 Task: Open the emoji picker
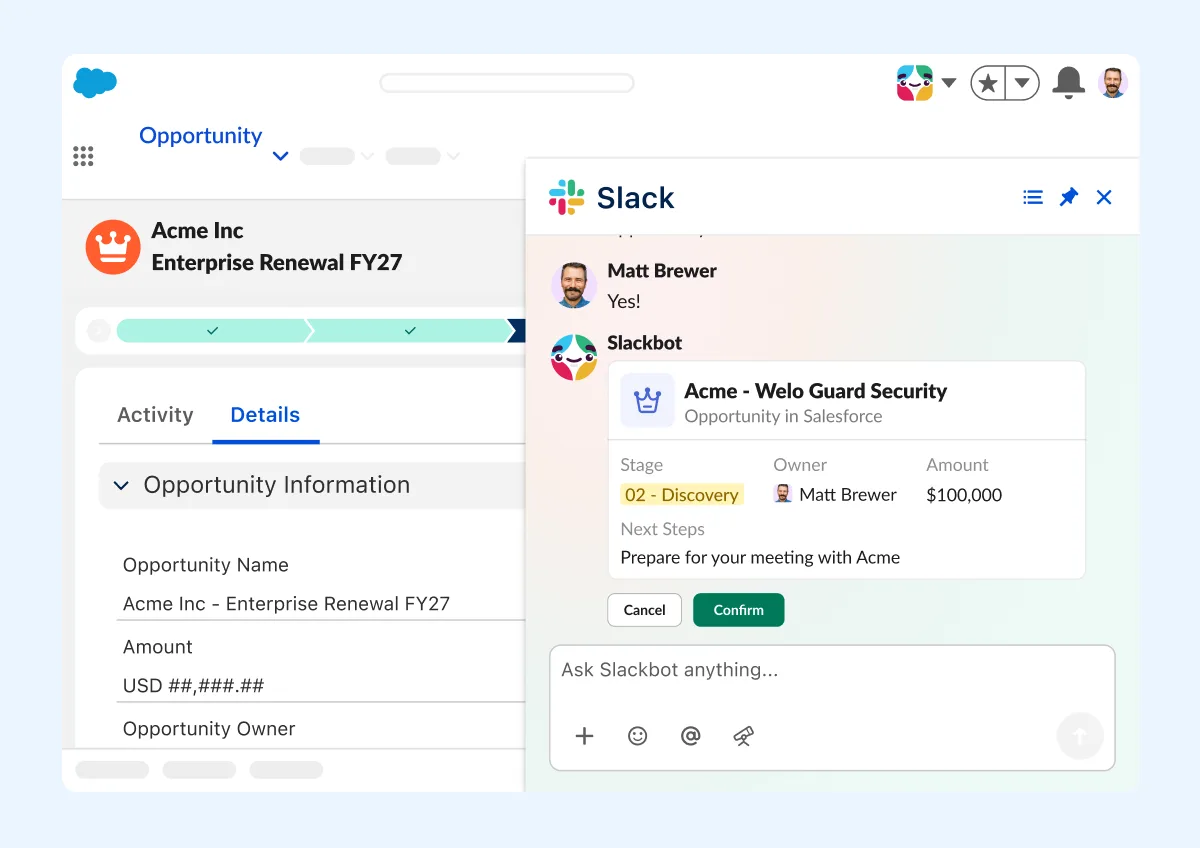point(638,736)
